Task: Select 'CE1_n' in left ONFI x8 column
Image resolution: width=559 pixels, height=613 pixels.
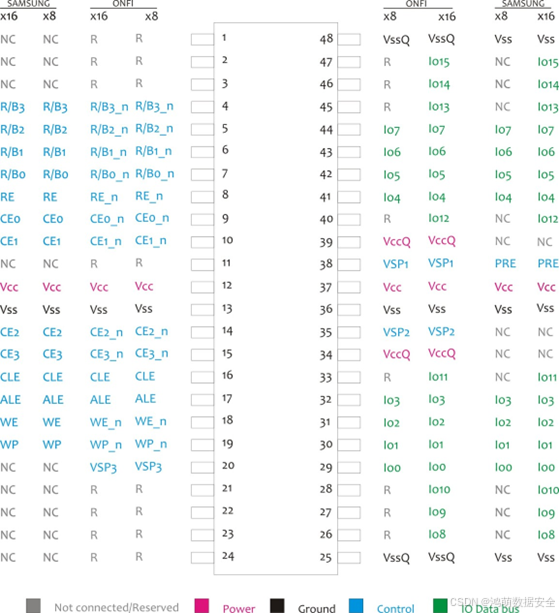Action: (x=150, y=240)
